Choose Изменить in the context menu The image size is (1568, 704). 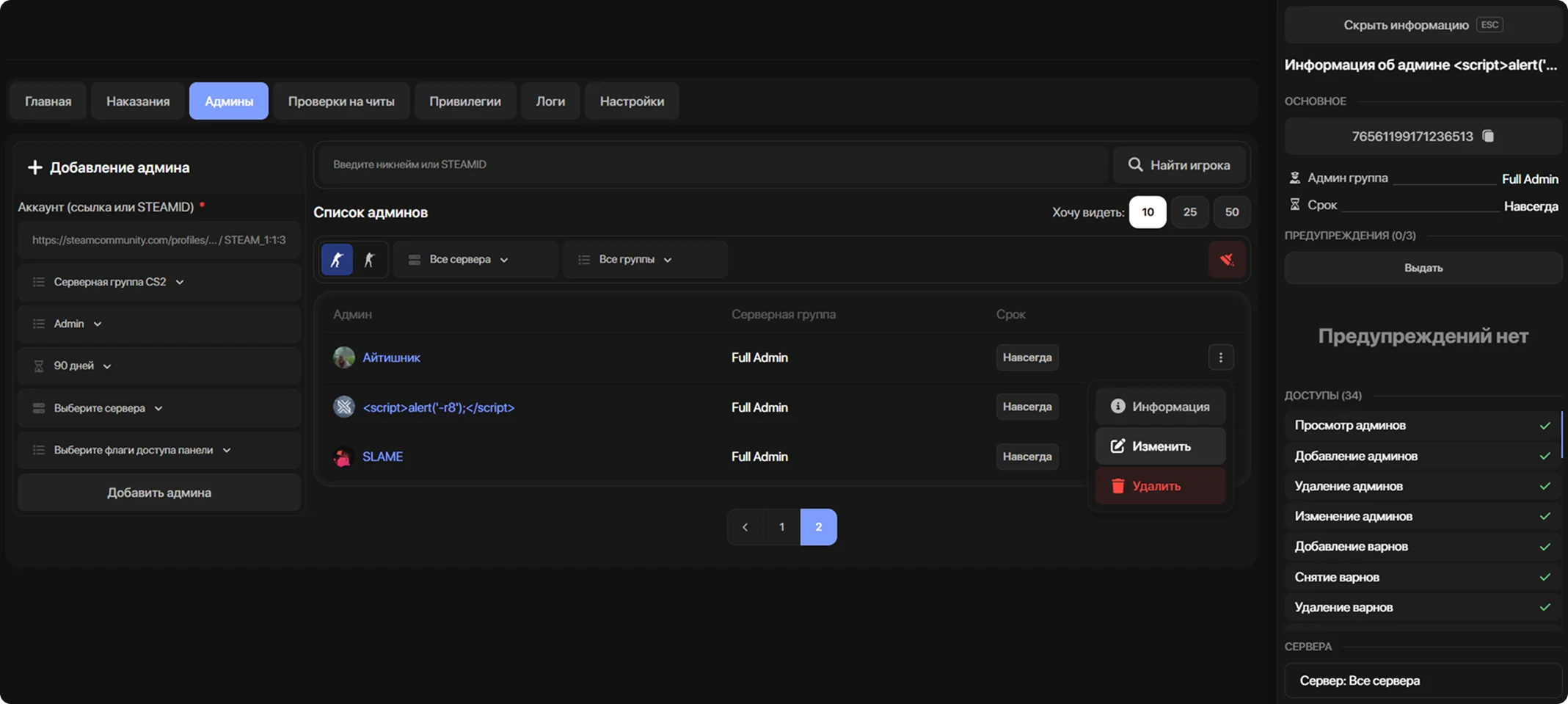pos(1161,446)
